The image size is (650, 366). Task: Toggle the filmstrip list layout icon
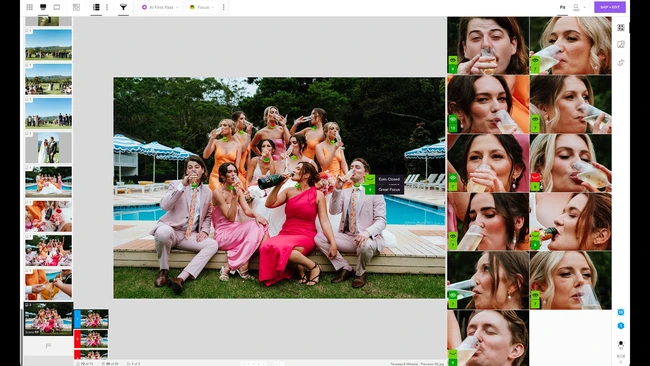(x=96, y=7)
